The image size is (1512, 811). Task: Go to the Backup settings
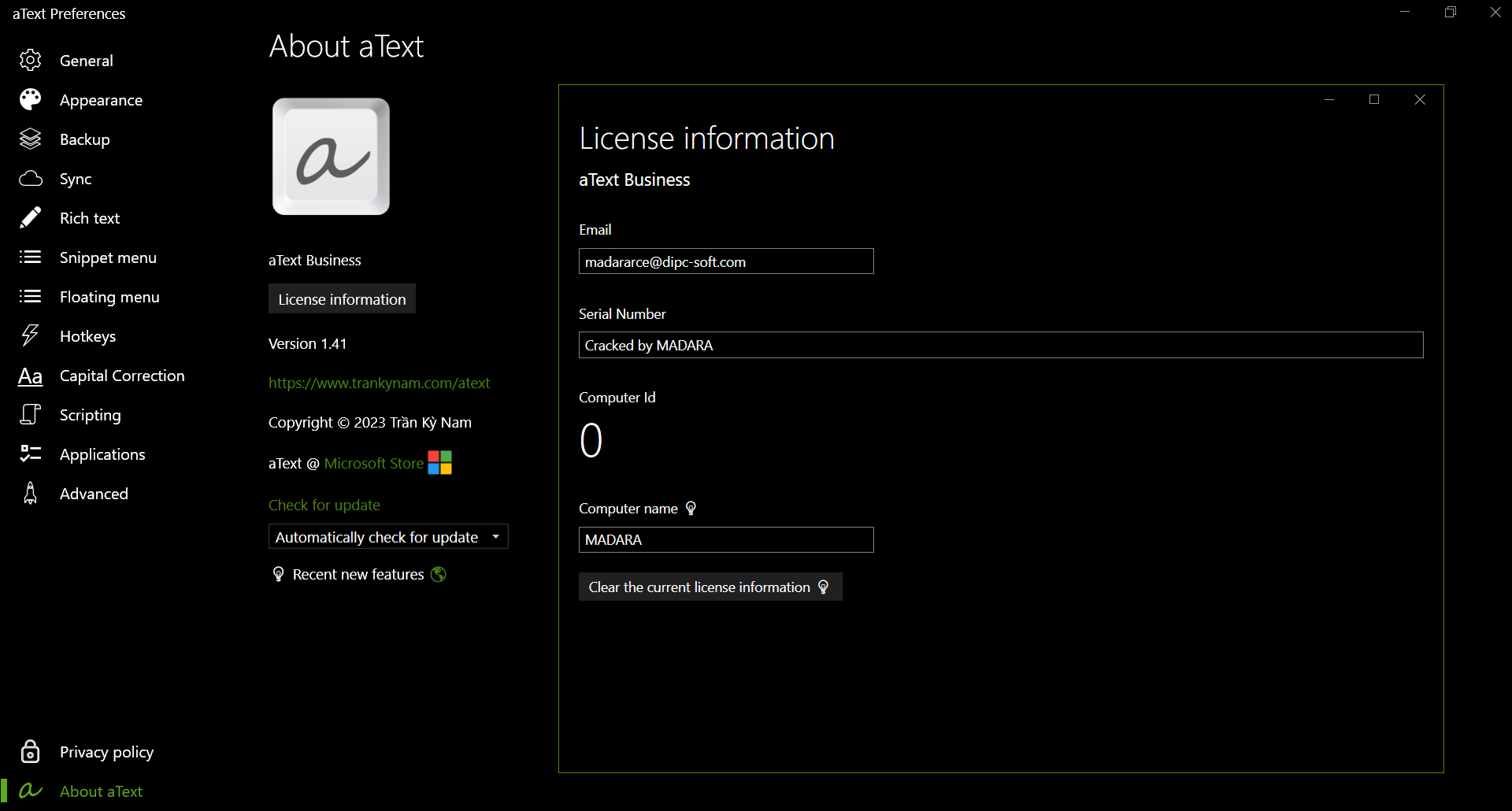pos(85,139)
